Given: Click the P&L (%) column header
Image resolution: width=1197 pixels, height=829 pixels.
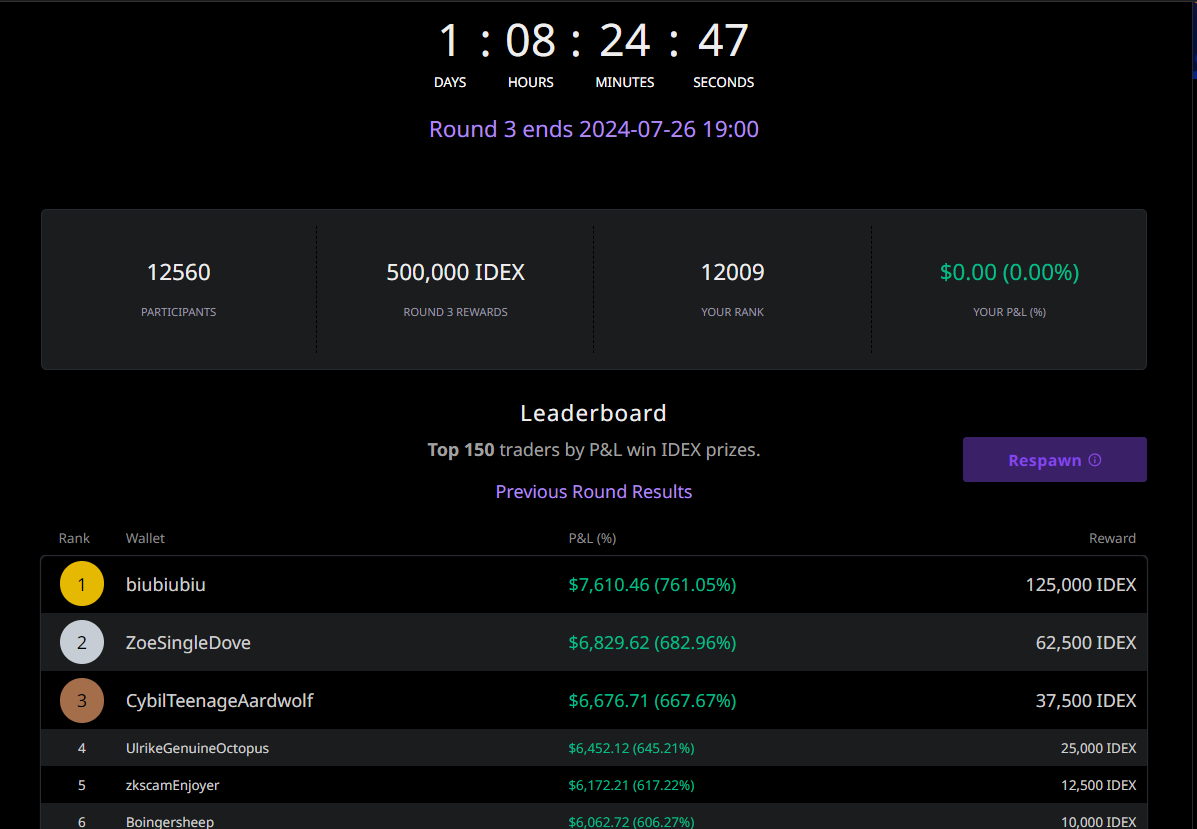Looking at the screenshot, I should pyautogui.click(x=592, y=538).
